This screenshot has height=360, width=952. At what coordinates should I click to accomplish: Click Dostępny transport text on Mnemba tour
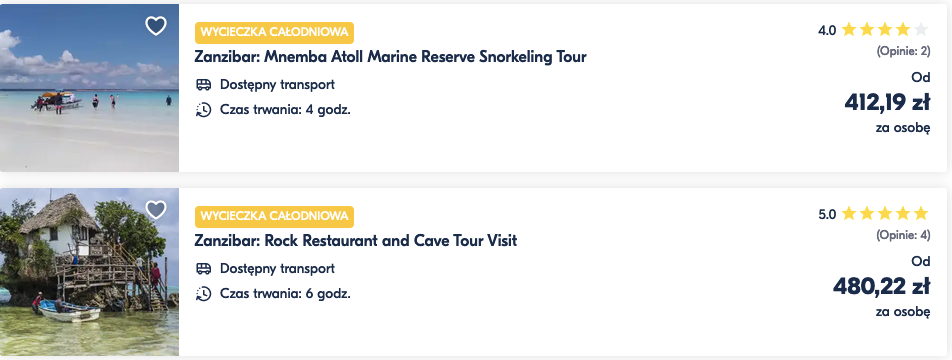(x=277, y=84)
